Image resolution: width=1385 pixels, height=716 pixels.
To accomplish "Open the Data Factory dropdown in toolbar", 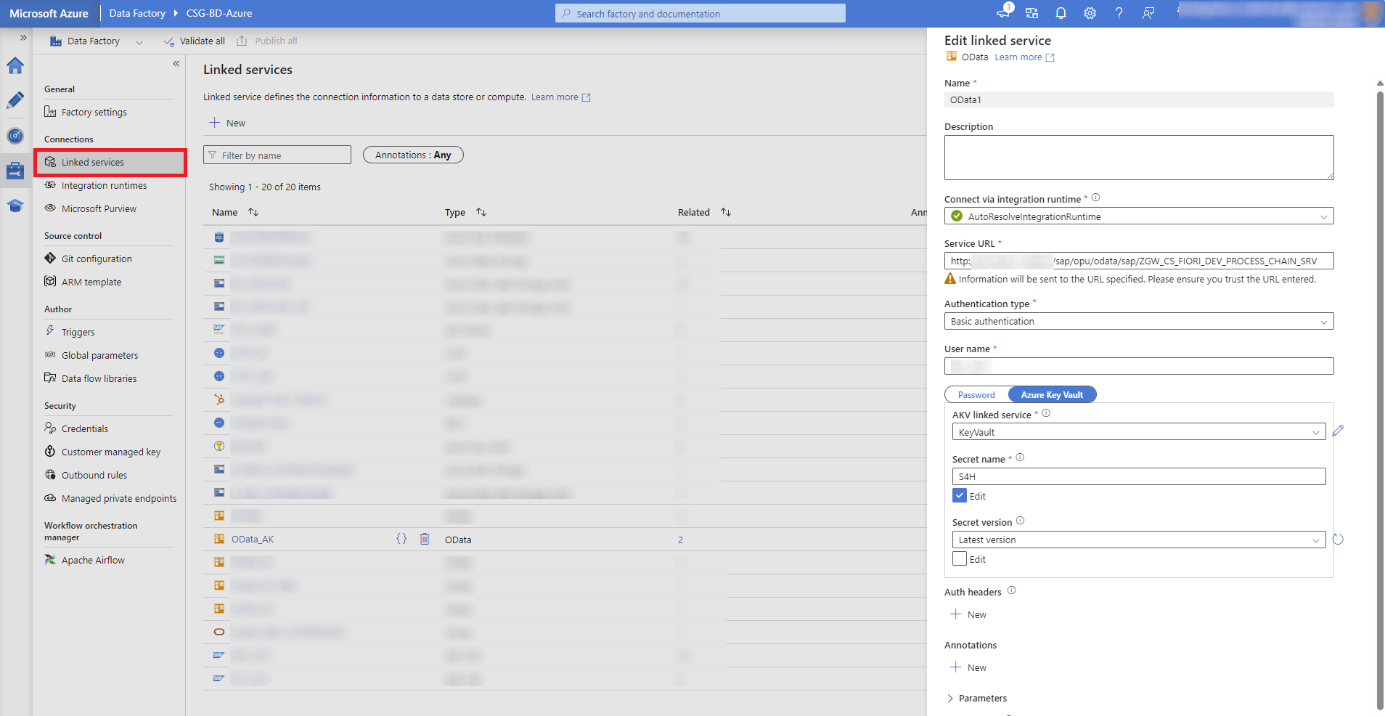I will 96,41.
